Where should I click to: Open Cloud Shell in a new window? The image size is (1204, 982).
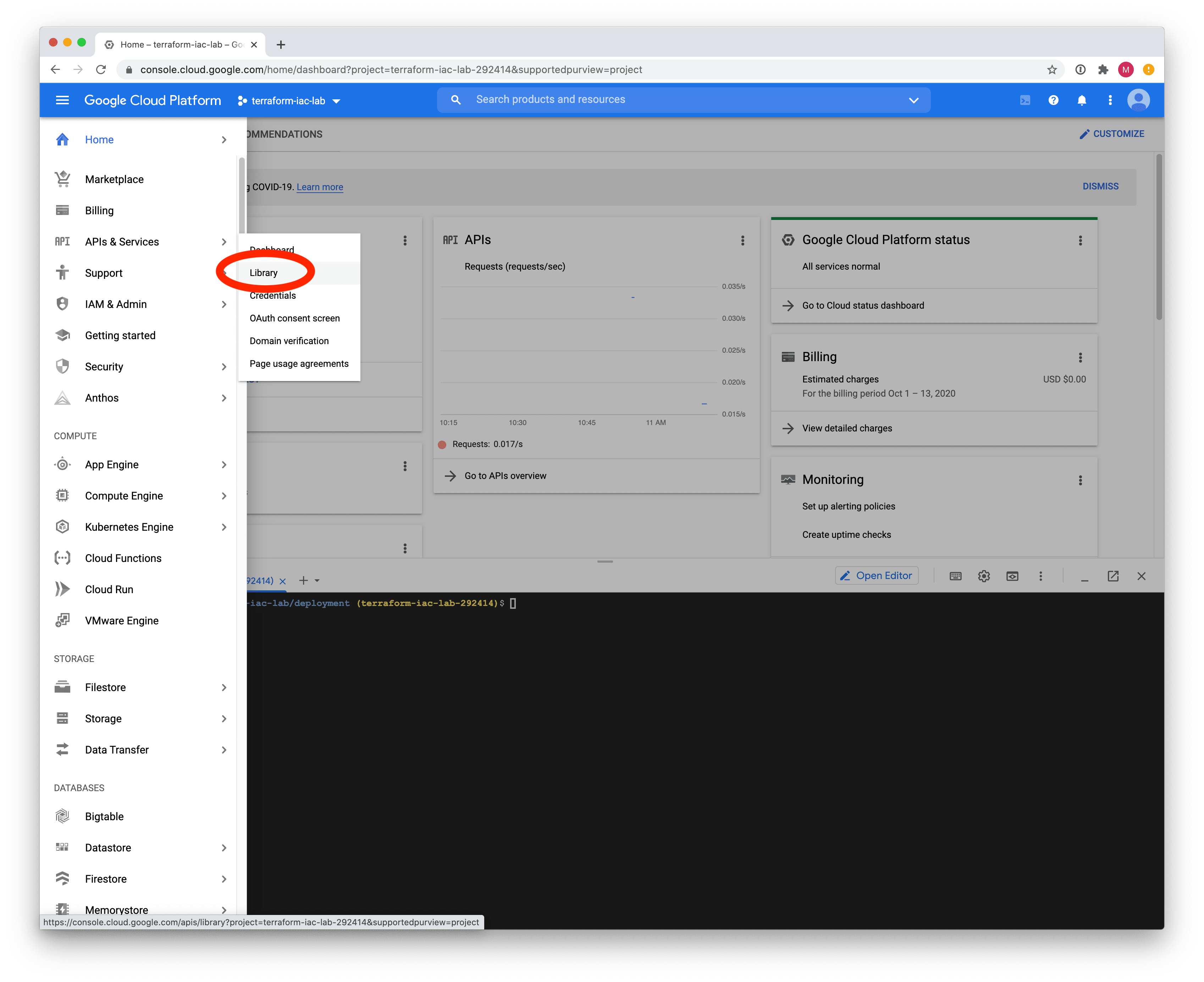1112,576
